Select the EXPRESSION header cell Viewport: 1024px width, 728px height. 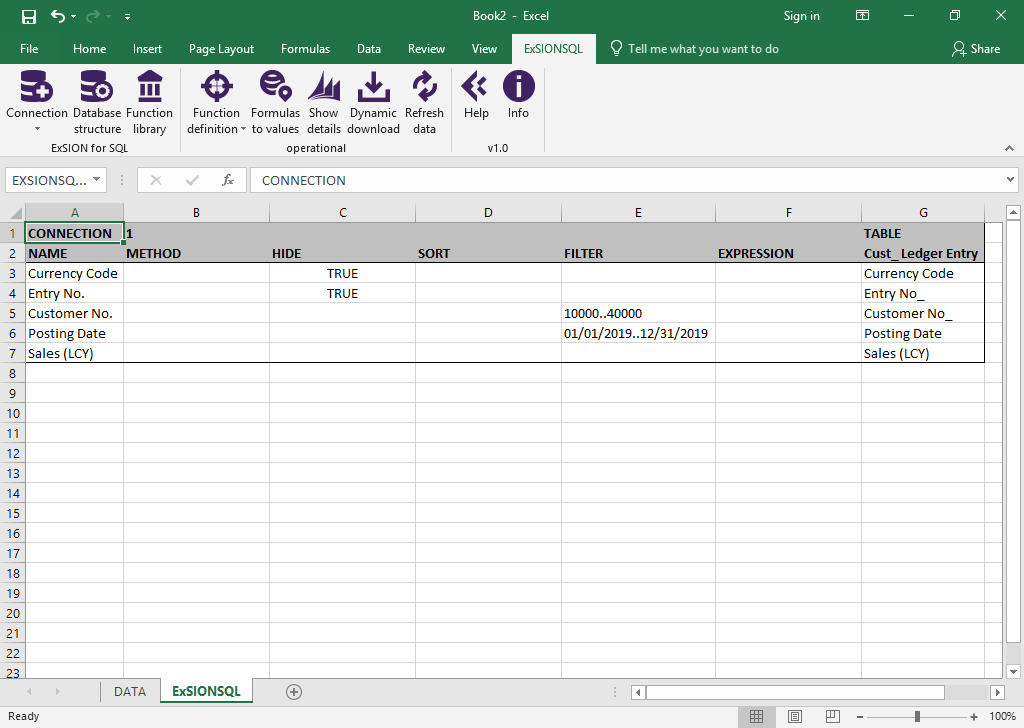788,253
